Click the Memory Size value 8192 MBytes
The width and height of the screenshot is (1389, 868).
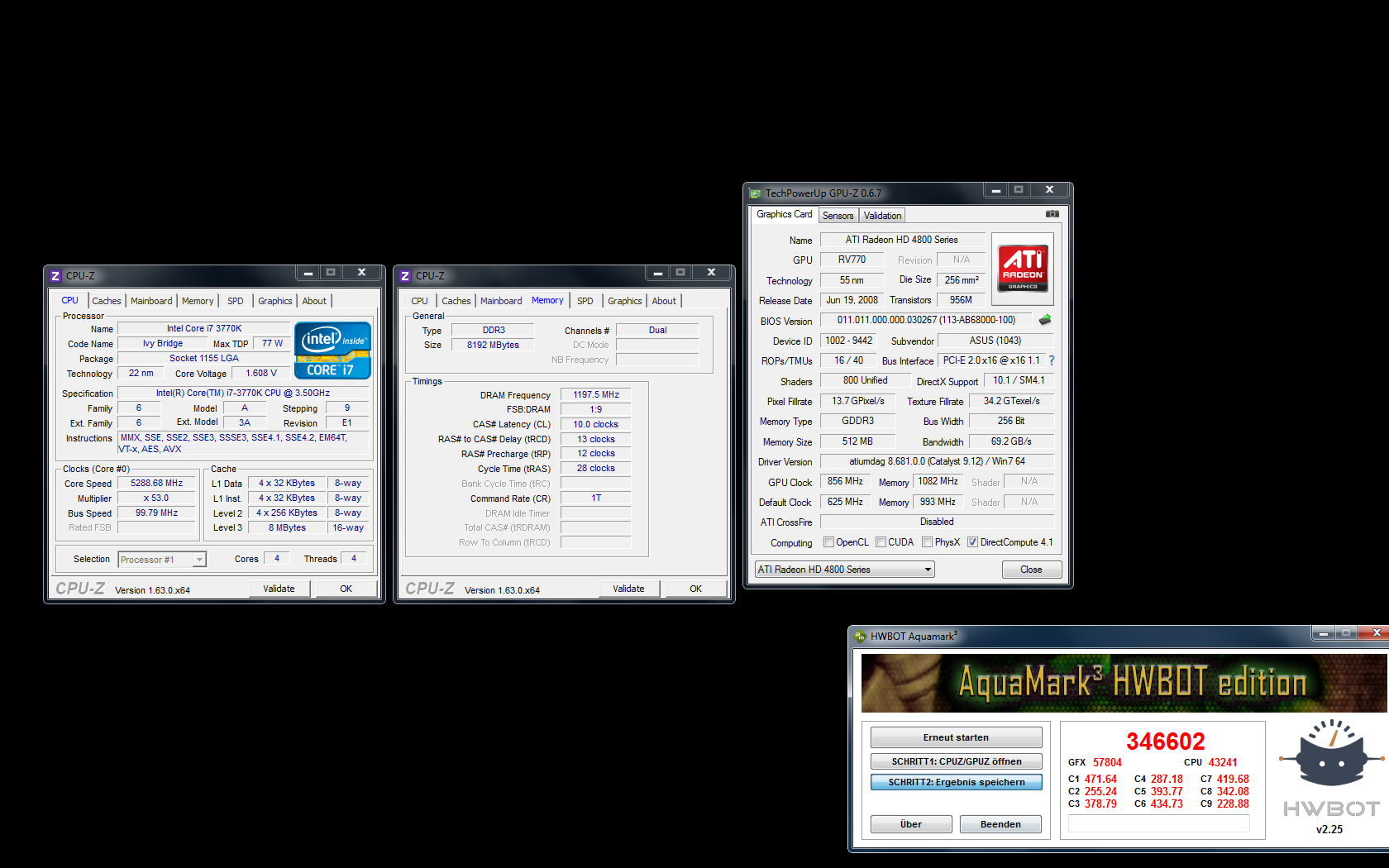(x=493, y=346)
